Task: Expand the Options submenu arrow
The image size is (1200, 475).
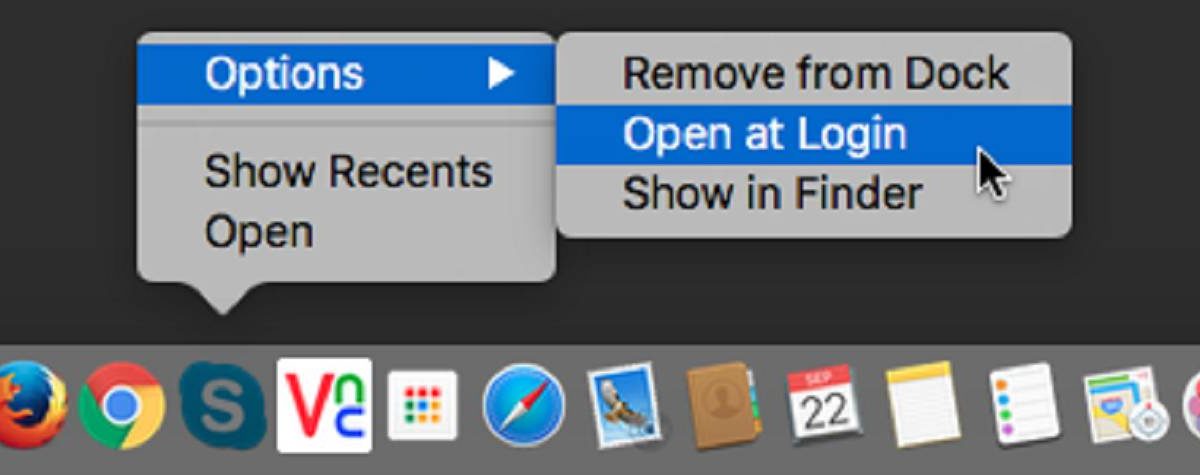Action: [501, 74]
